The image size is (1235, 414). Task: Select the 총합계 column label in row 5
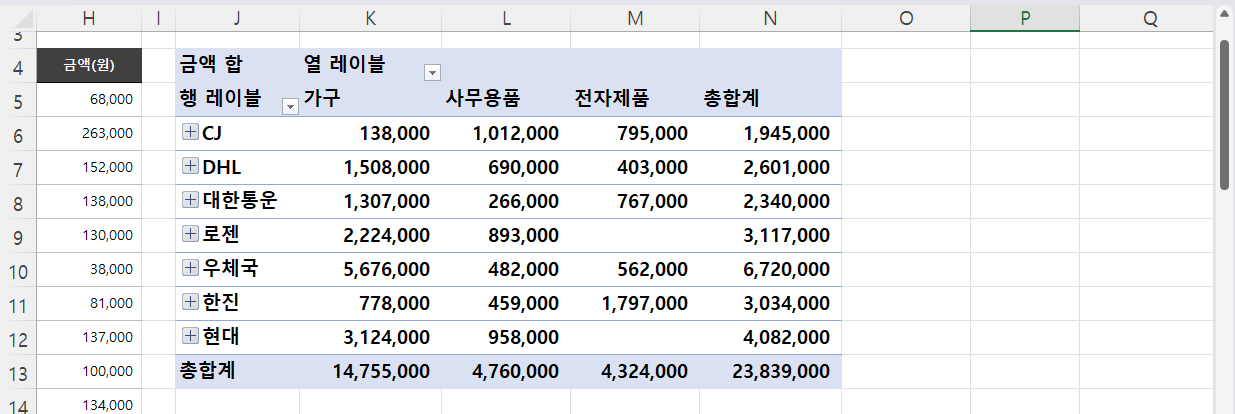tap(770, 99)
